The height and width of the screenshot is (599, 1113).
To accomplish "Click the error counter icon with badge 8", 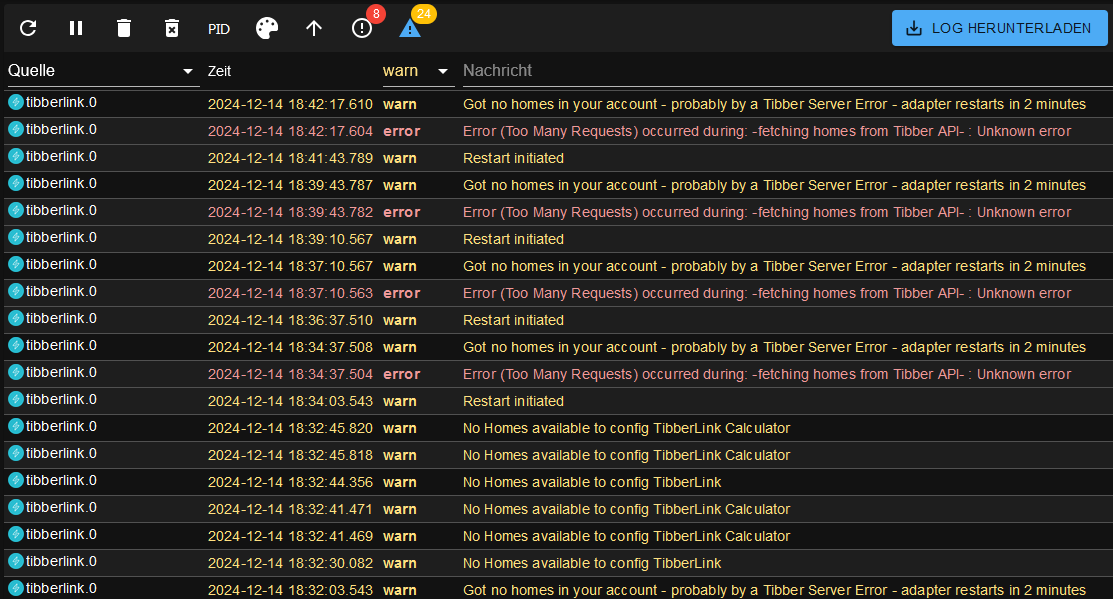I will click(362, 28).
